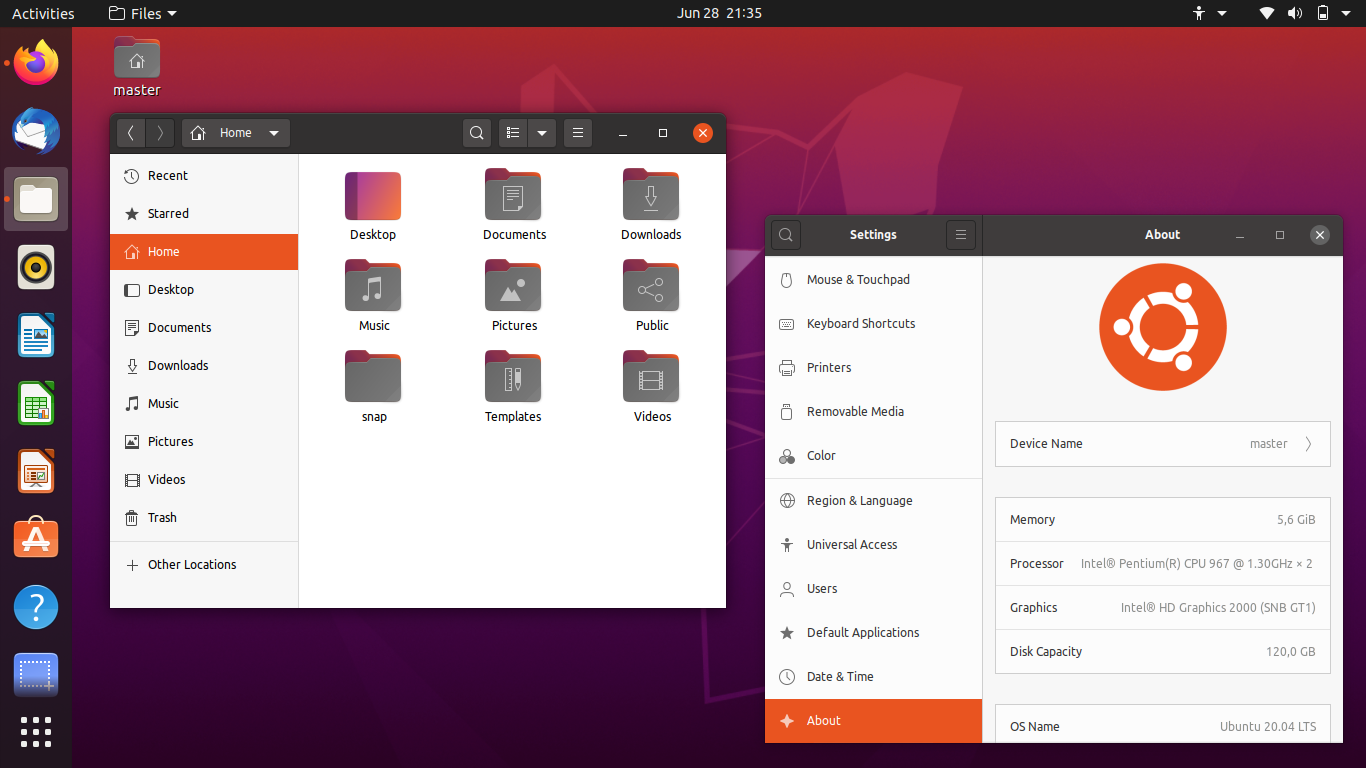Go back with the left arrow button
The image size is (1366, 768).
coord(131,133)
